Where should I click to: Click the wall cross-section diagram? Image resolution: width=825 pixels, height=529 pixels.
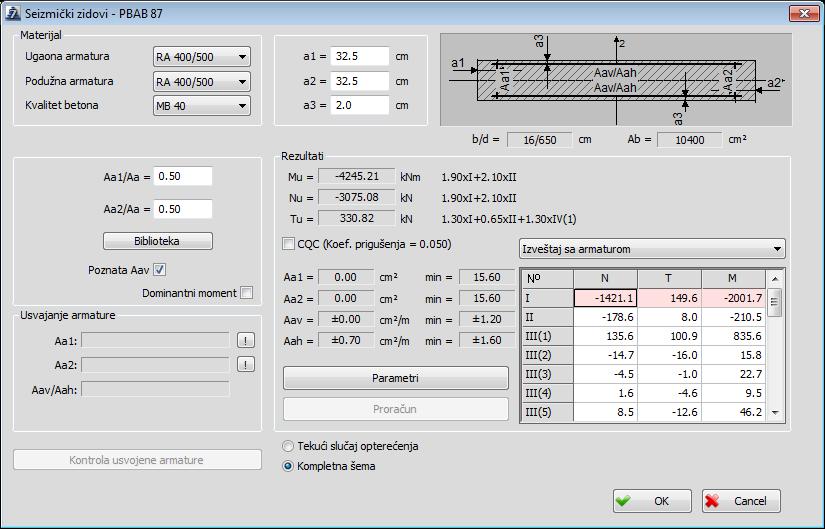click(616, 79)
